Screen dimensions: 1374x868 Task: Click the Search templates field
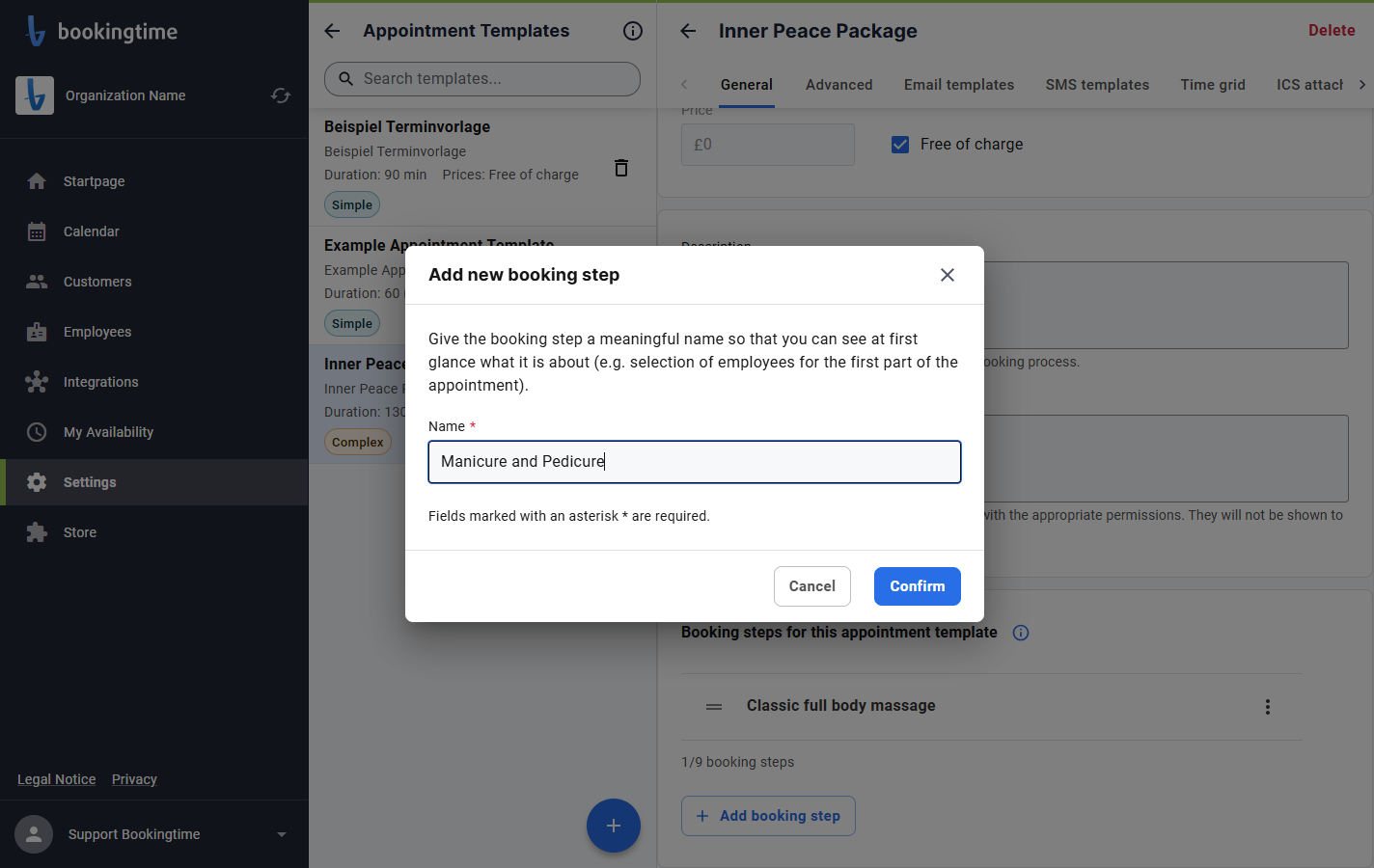coord(482,79)
